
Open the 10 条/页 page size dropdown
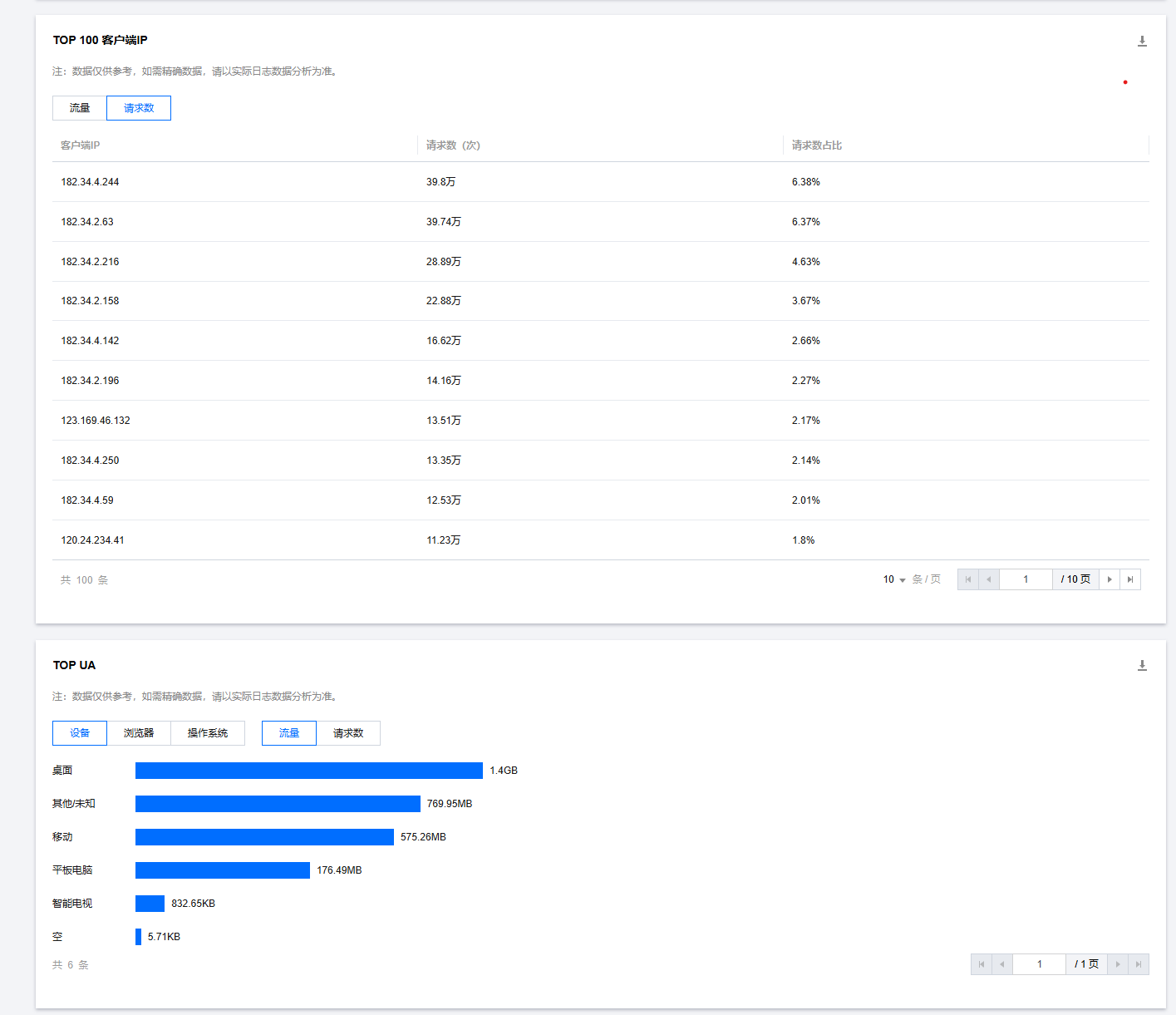click(x=894, y=579)
